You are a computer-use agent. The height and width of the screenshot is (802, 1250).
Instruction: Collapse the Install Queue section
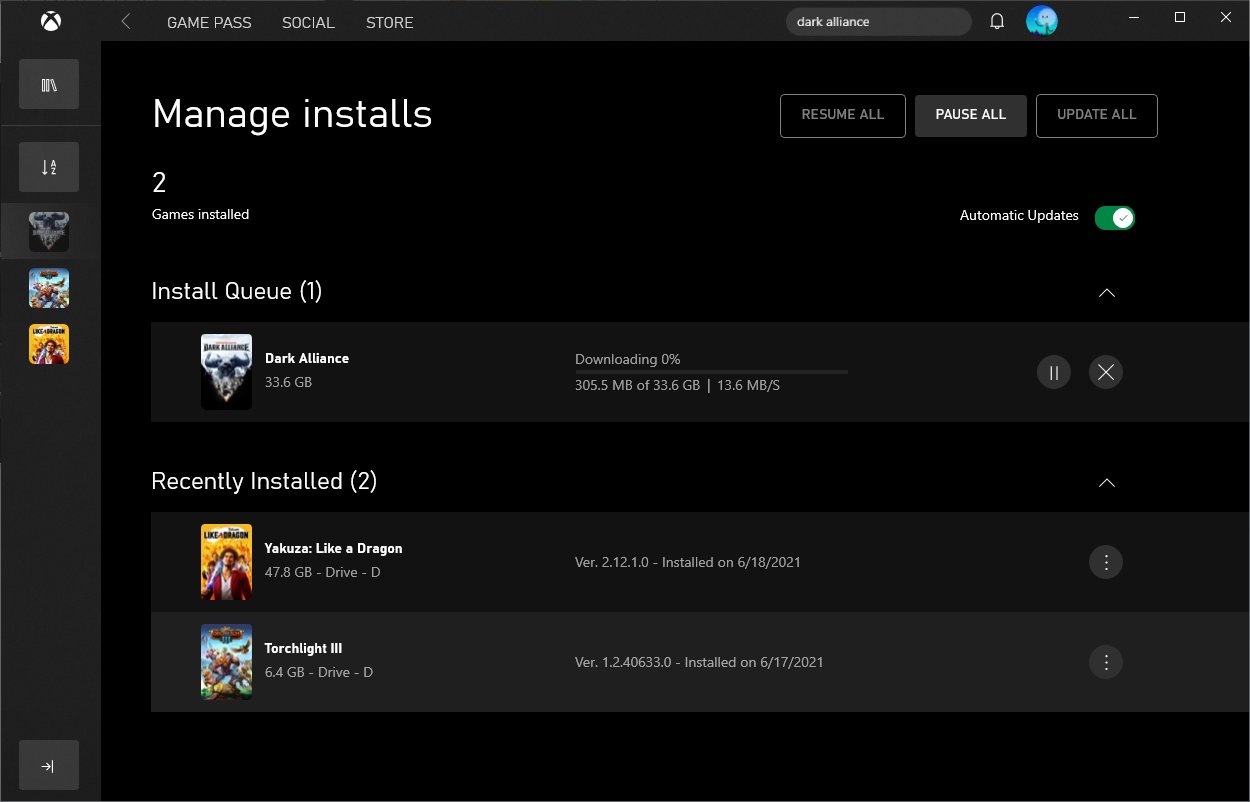point(1106,293)
